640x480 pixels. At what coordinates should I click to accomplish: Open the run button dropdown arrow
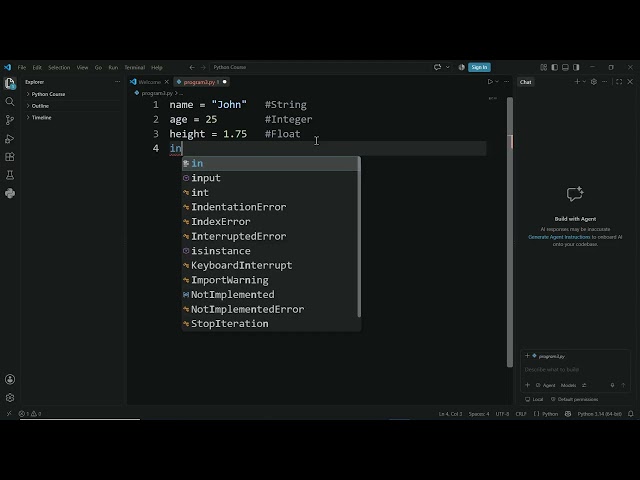click(497, 82)
